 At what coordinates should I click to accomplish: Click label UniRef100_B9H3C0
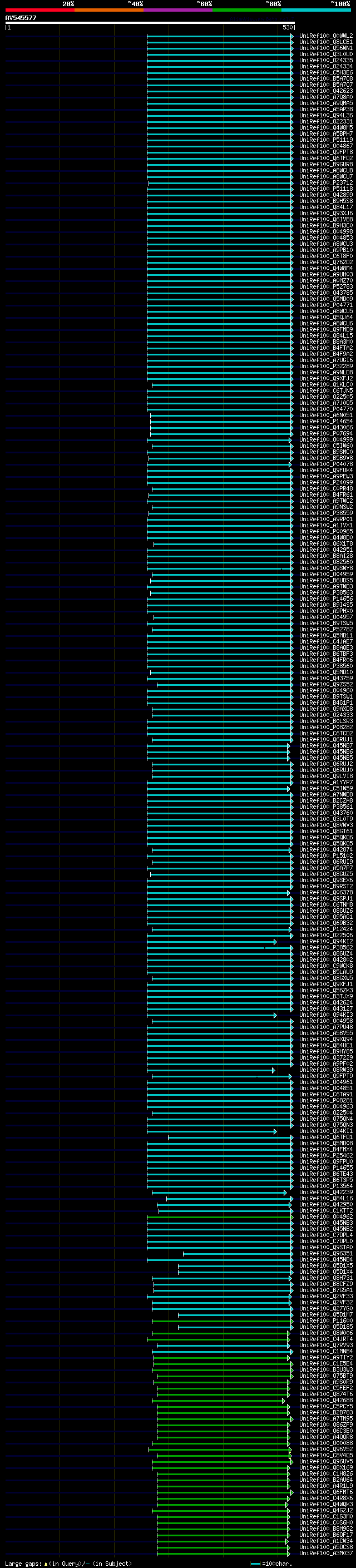[x=326, y=225]
